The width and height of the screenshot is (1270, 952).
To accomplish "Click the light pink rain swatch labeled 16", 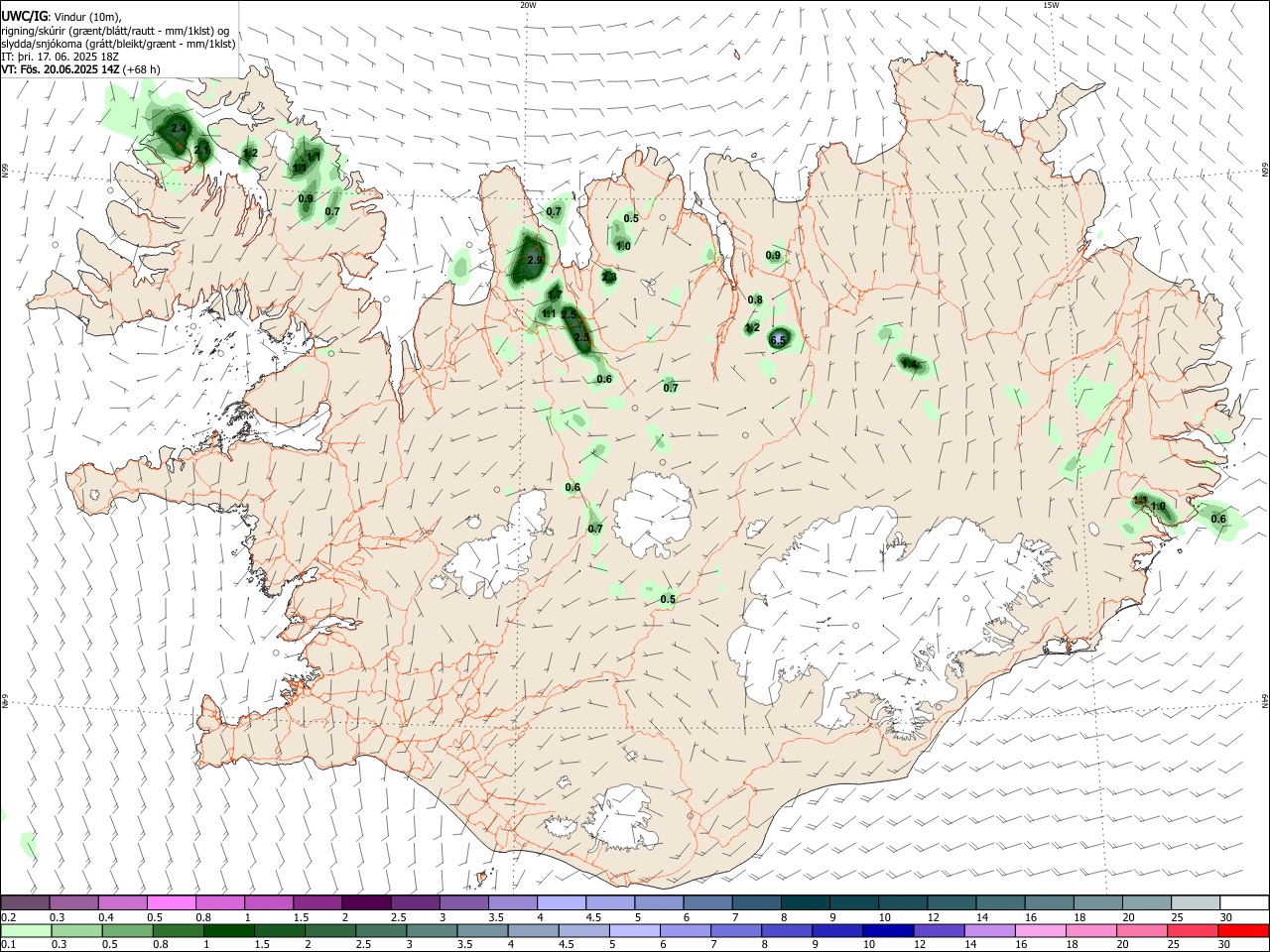I will point(1038,930).
